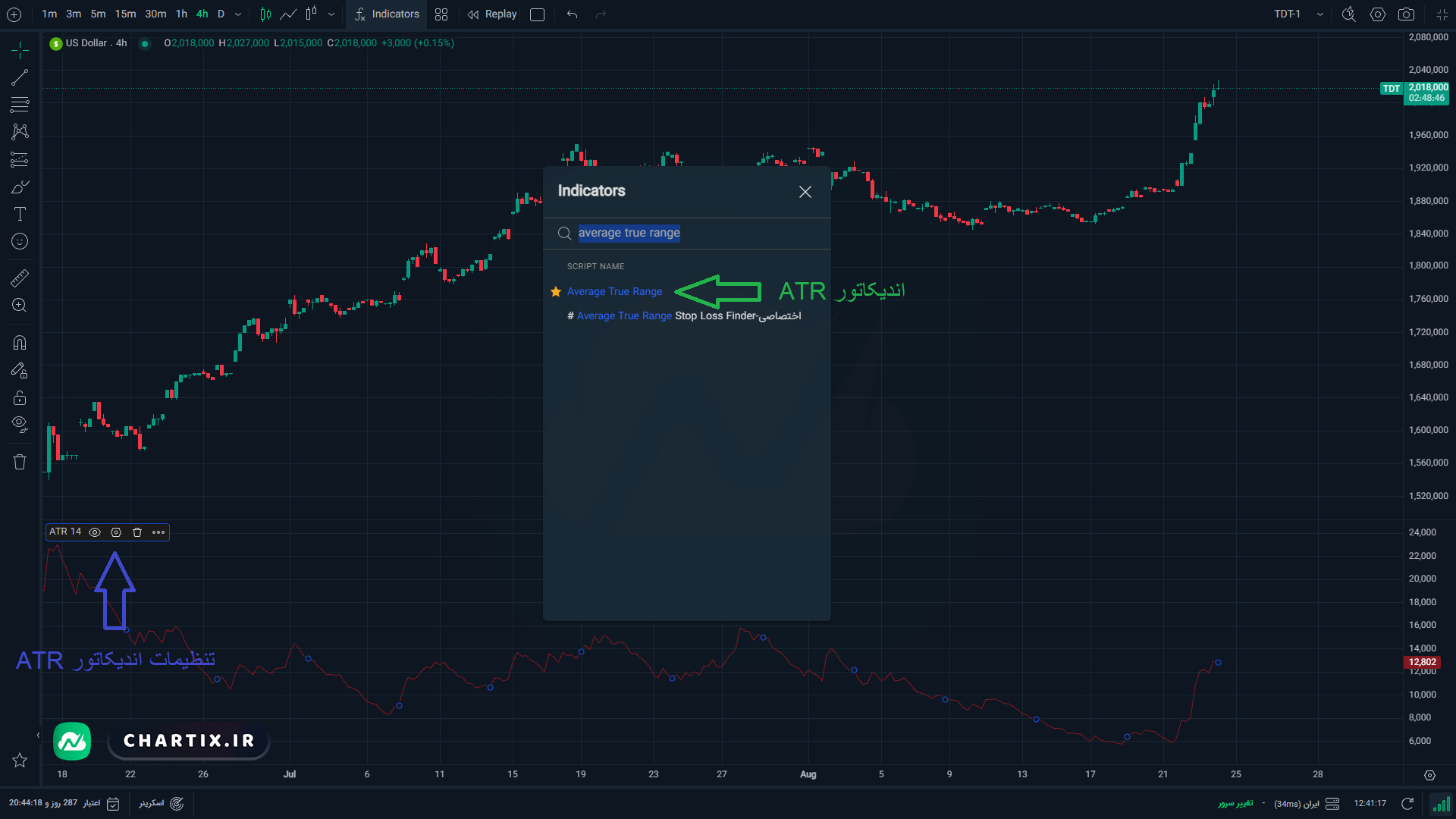Open the ruler measure tool
This screenshot has height=819, width=1456.
(x=20, y=278)
